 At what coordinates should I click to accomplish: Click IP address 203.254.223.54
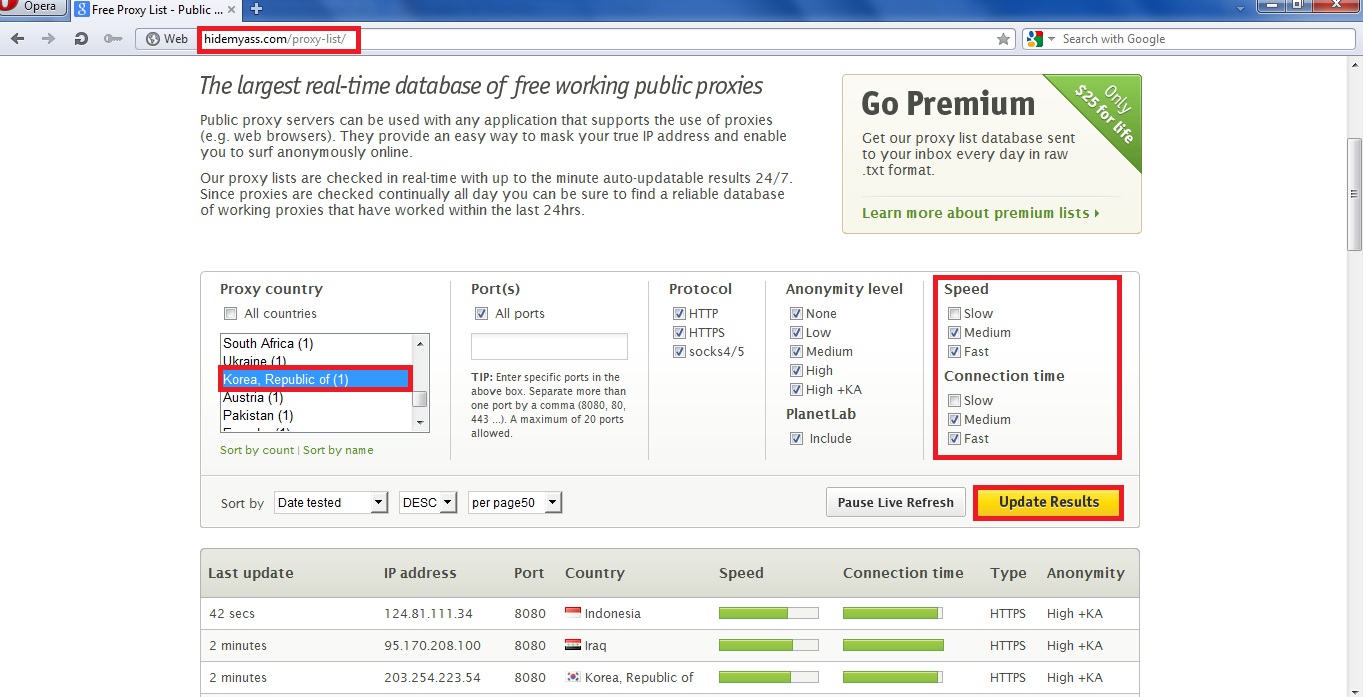click(432, 677)
